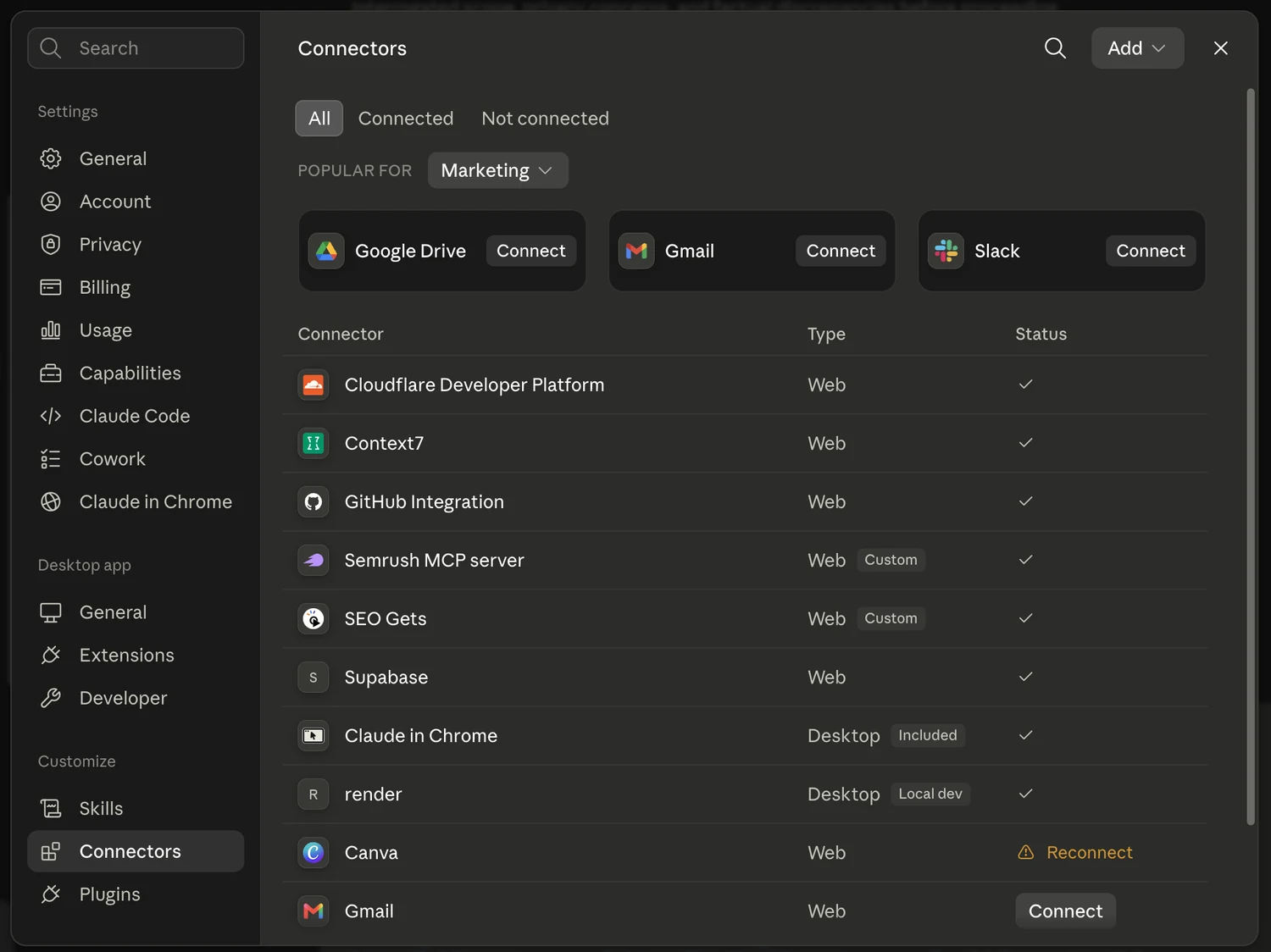
Task: Click the Supabase status checkmark
Action: (1025, 677)
